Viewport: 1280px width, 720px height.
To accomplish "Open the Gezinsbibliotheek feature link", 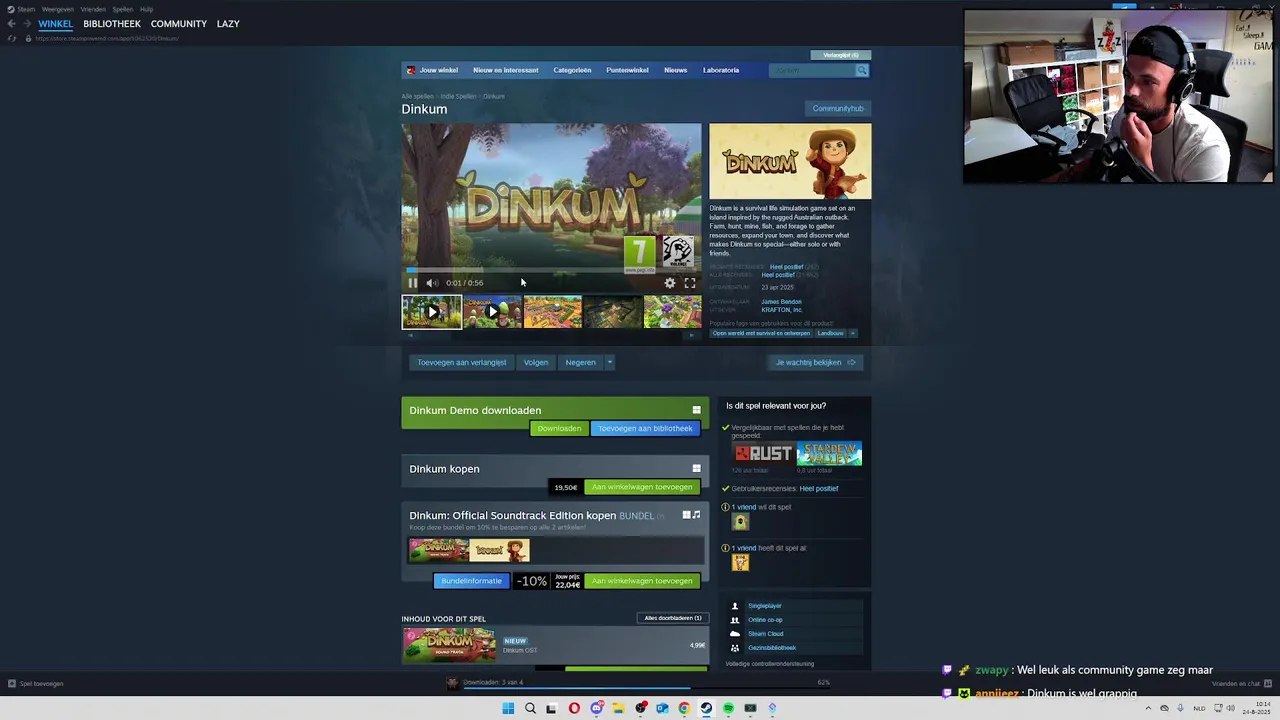I will click(x=772, y=648).
